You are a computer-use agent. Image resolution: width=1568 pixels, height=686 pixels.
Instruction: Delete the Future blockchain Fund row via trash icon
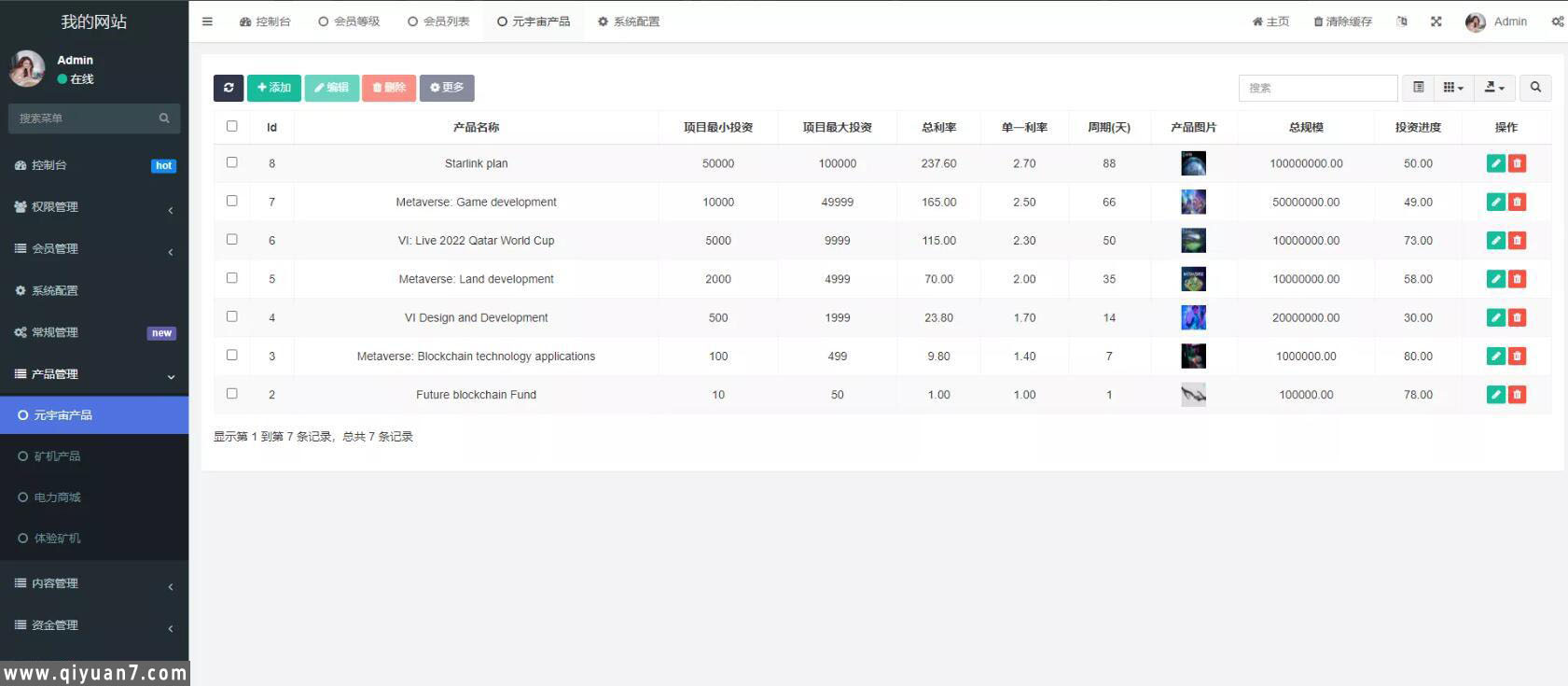click(1518, 395)
